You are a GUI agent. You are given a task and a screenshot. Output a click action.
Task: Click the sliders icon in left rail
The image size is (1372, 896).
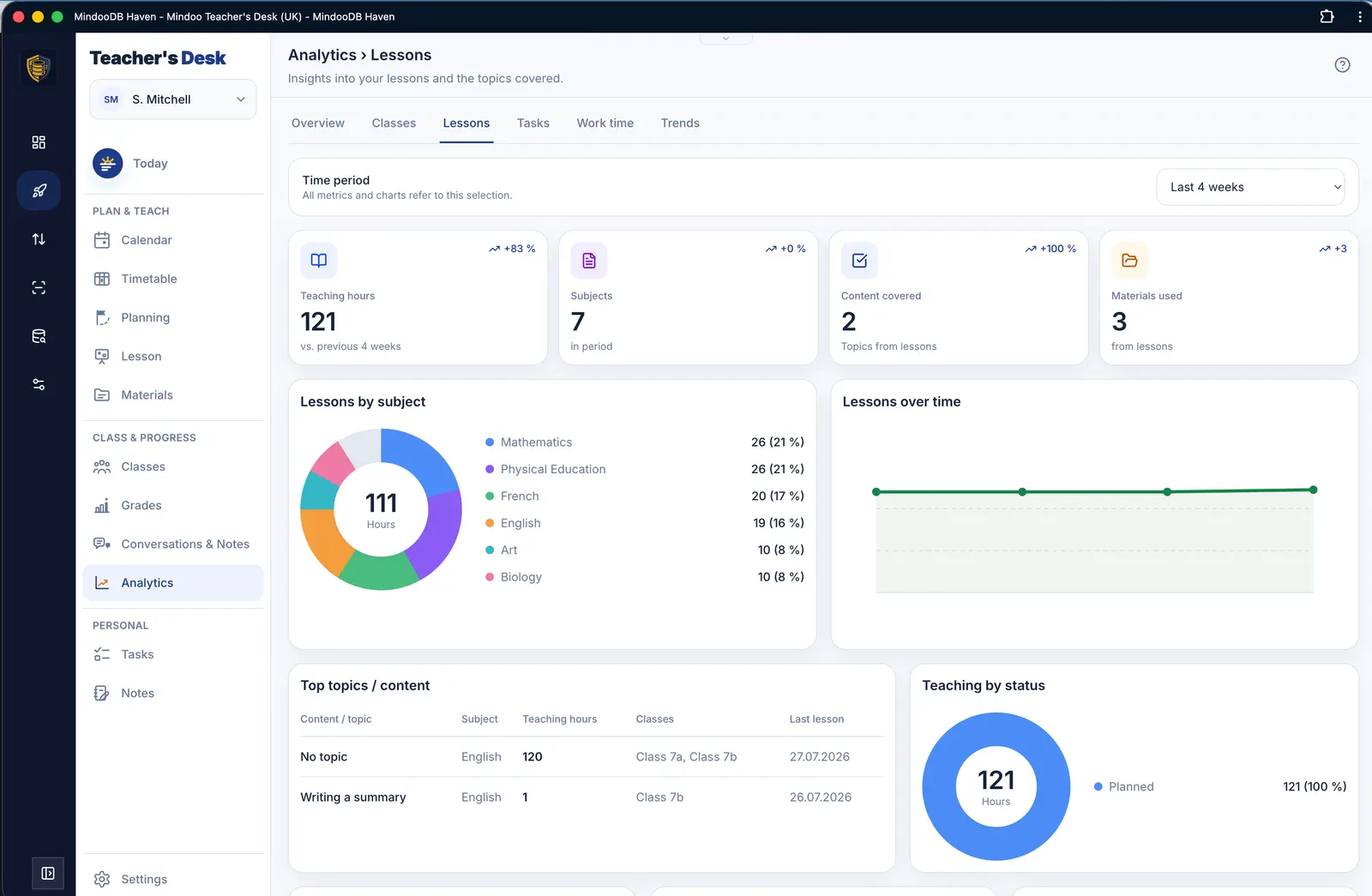(39, 384)
